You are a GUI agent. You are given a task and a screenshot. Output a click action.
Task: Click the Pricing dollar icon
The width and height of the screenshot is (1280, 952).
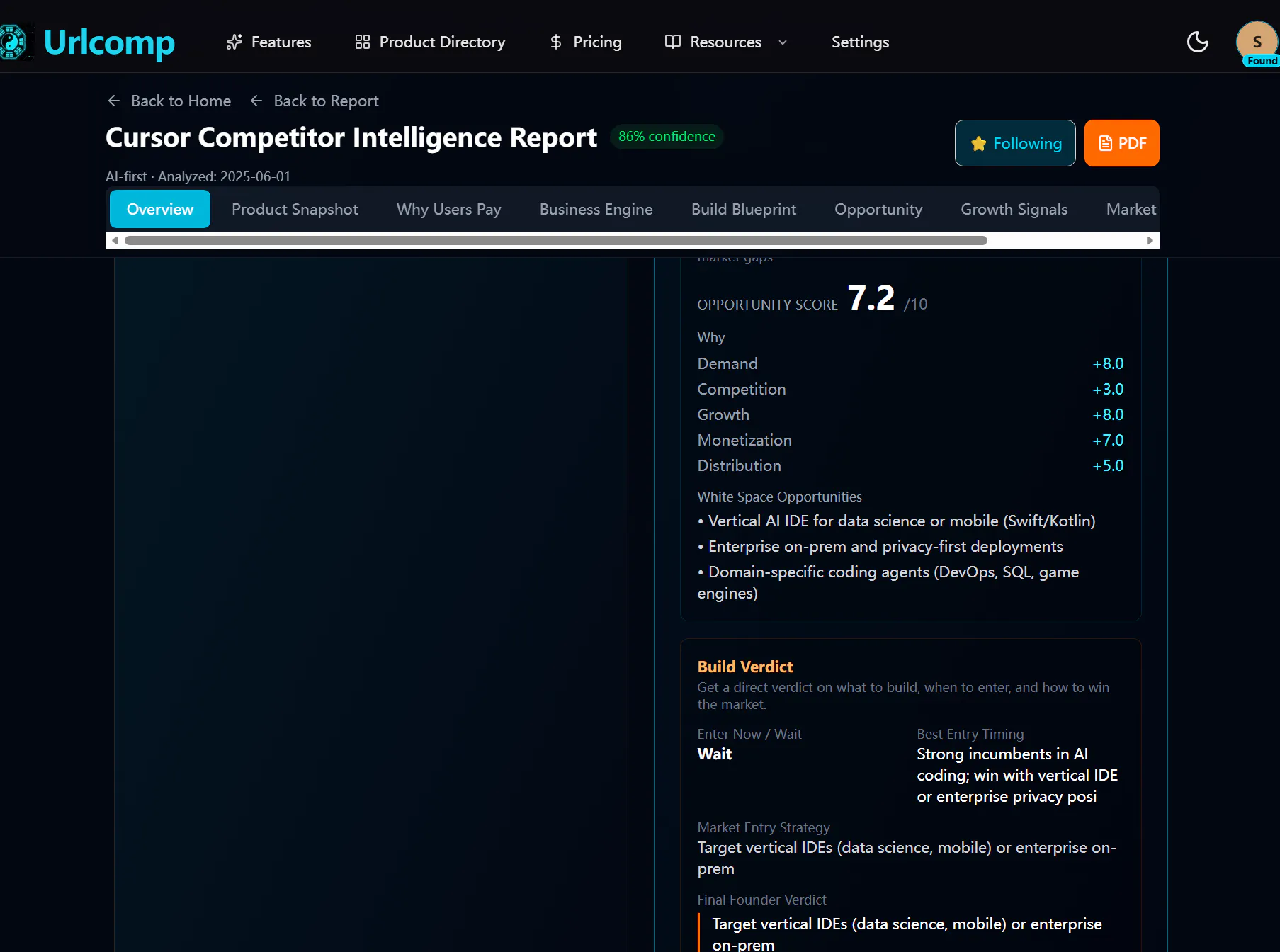coord(556,42)
